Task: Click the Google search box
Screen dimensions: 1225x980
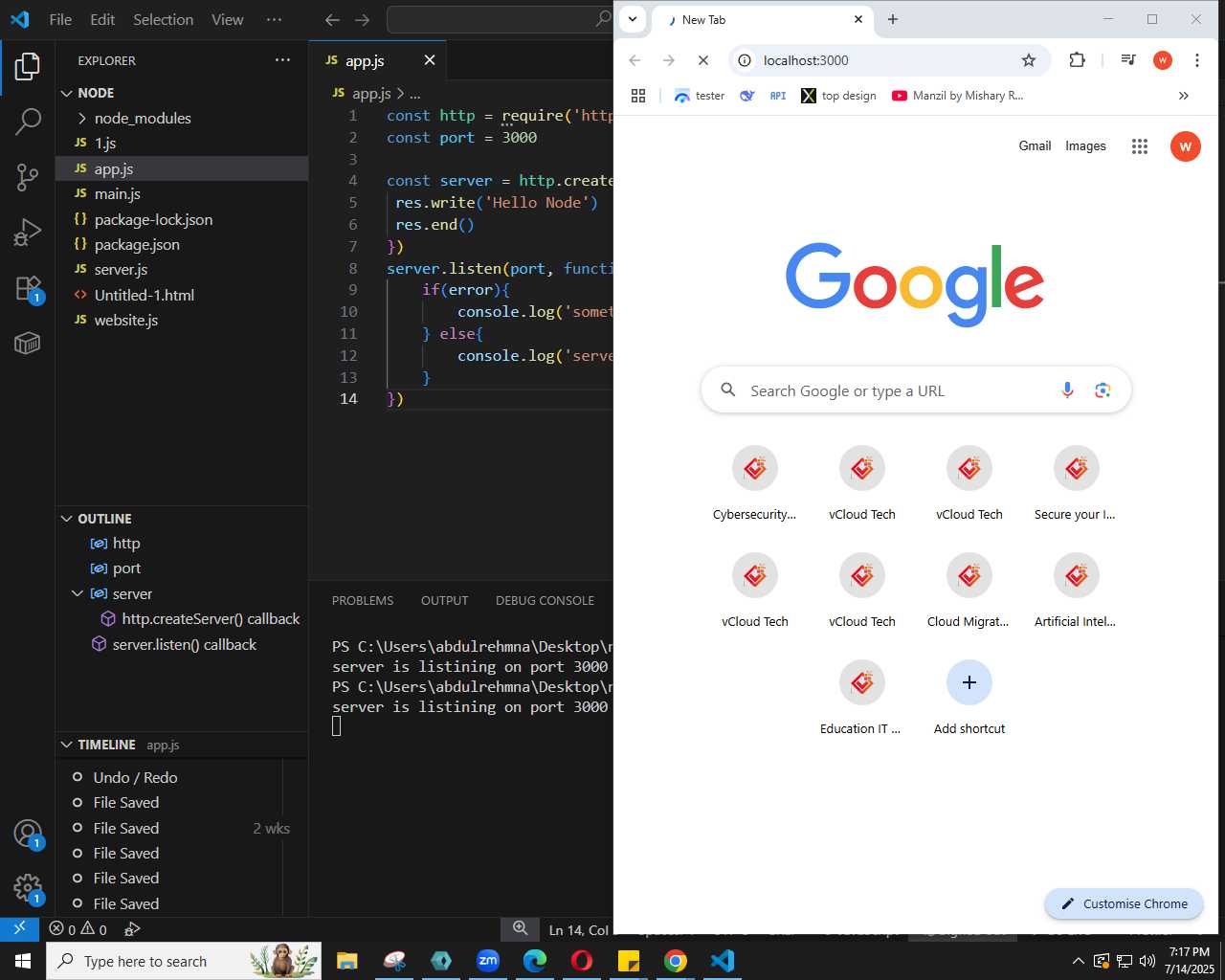Action: tap(916, 390)
